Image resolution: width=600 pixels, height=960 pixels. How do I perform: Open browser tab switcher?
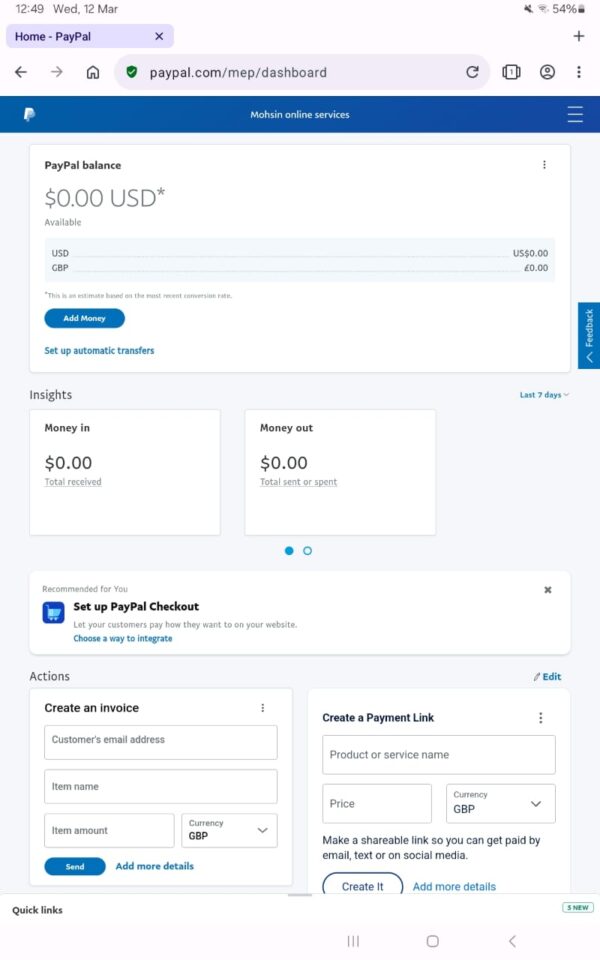click(511, 72)
